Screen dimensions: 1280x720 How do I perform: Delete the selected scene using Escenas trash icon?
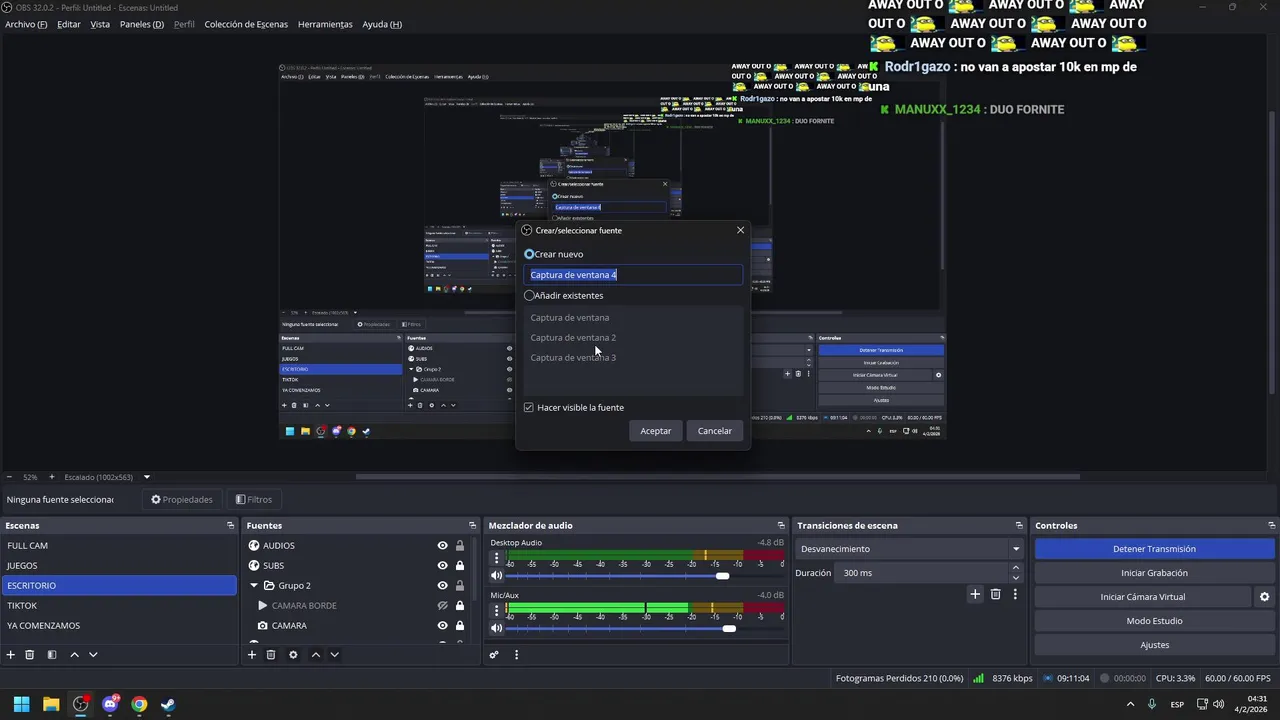30,655
